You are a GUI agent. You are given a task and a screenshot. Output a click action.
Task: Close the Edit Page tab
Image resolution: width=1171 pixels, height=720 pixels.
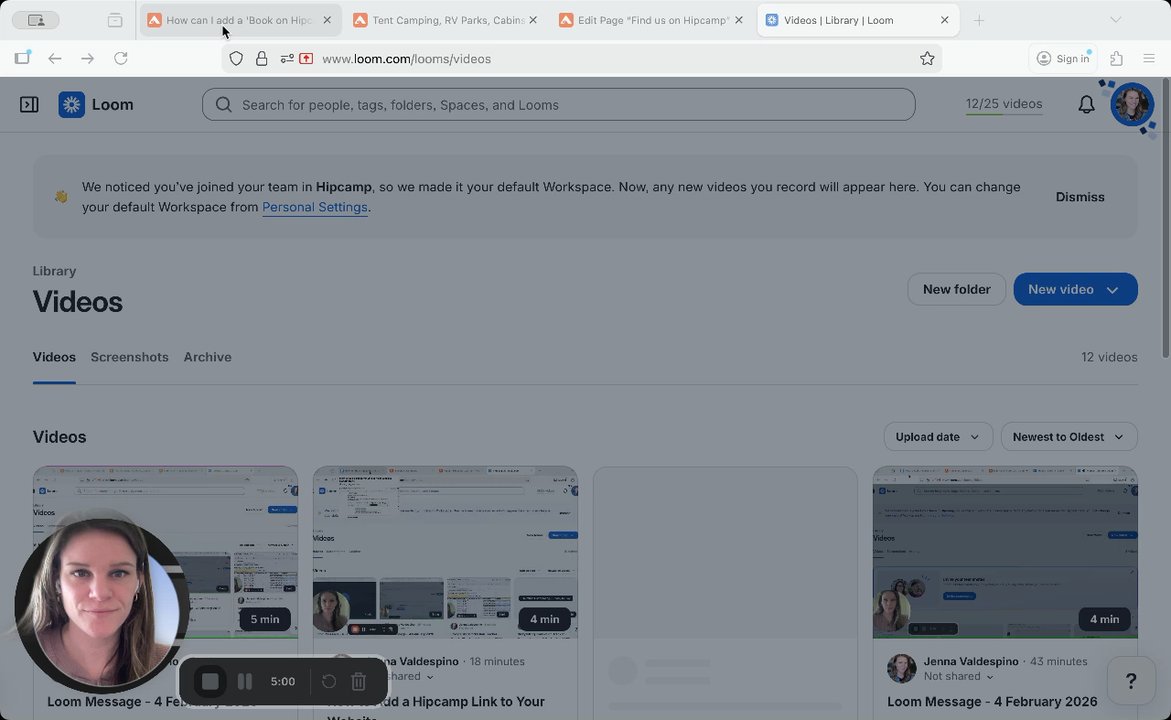[x=739, y=20]
